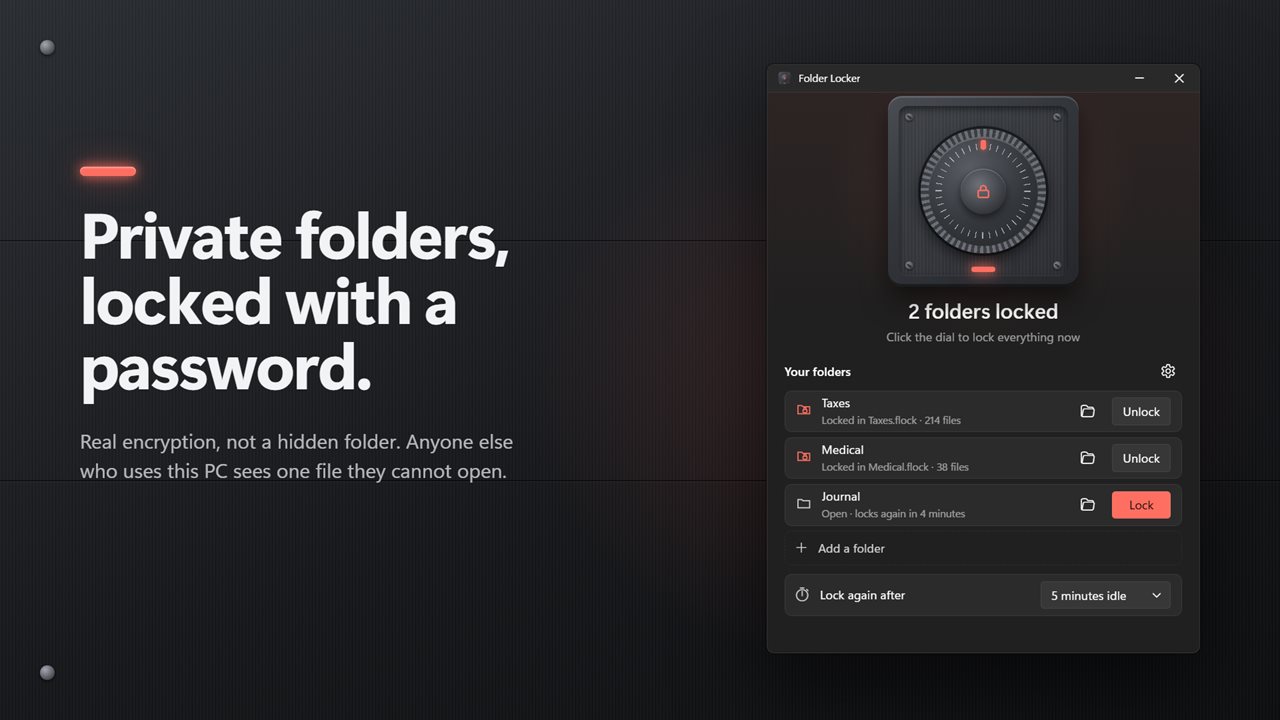The width and height of the screenshot is (1280, 720).
Task: Open the Taxes folder location icon
Action: 1087,412
